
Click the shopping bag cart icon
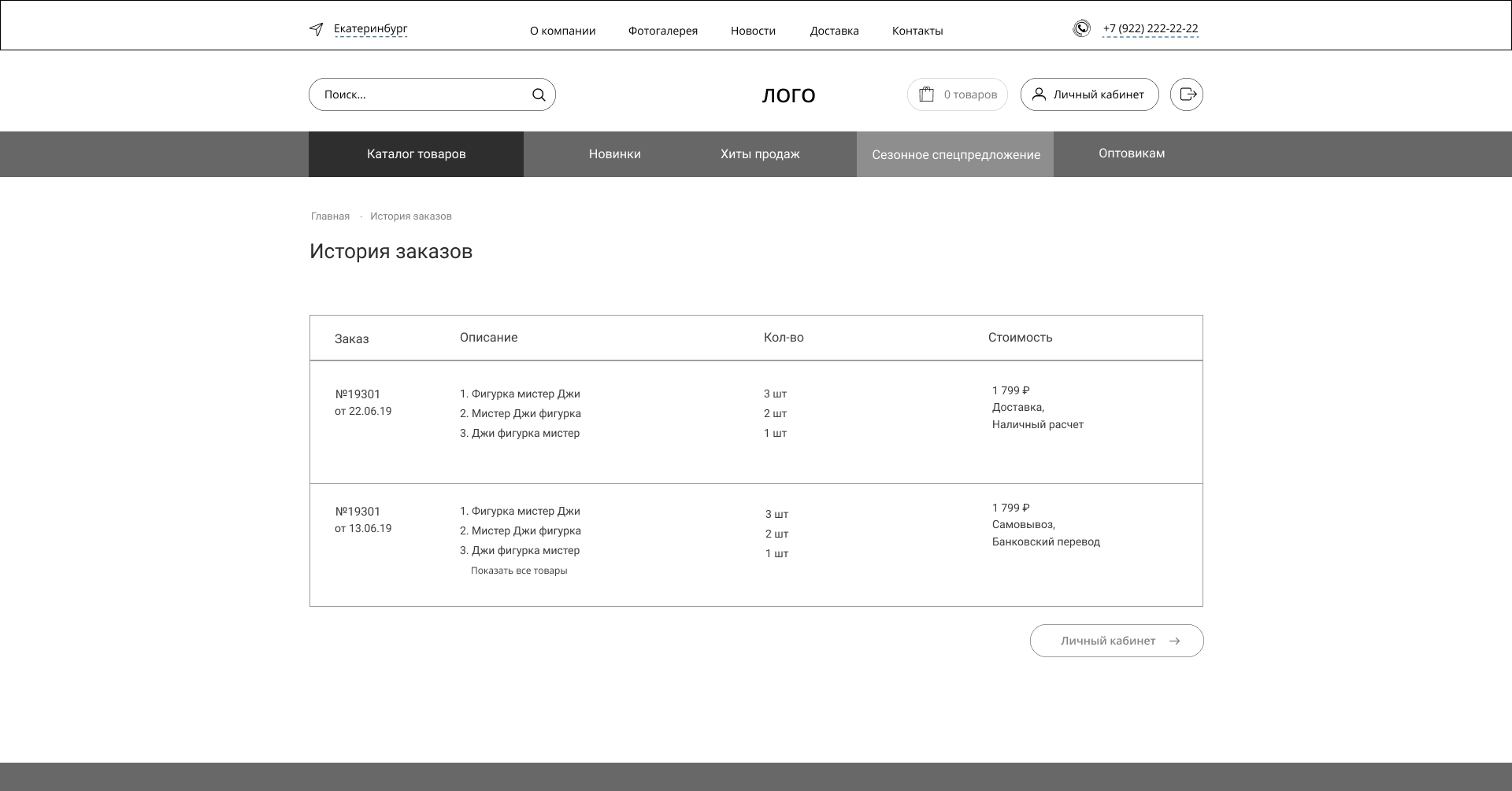pos(927,94)
